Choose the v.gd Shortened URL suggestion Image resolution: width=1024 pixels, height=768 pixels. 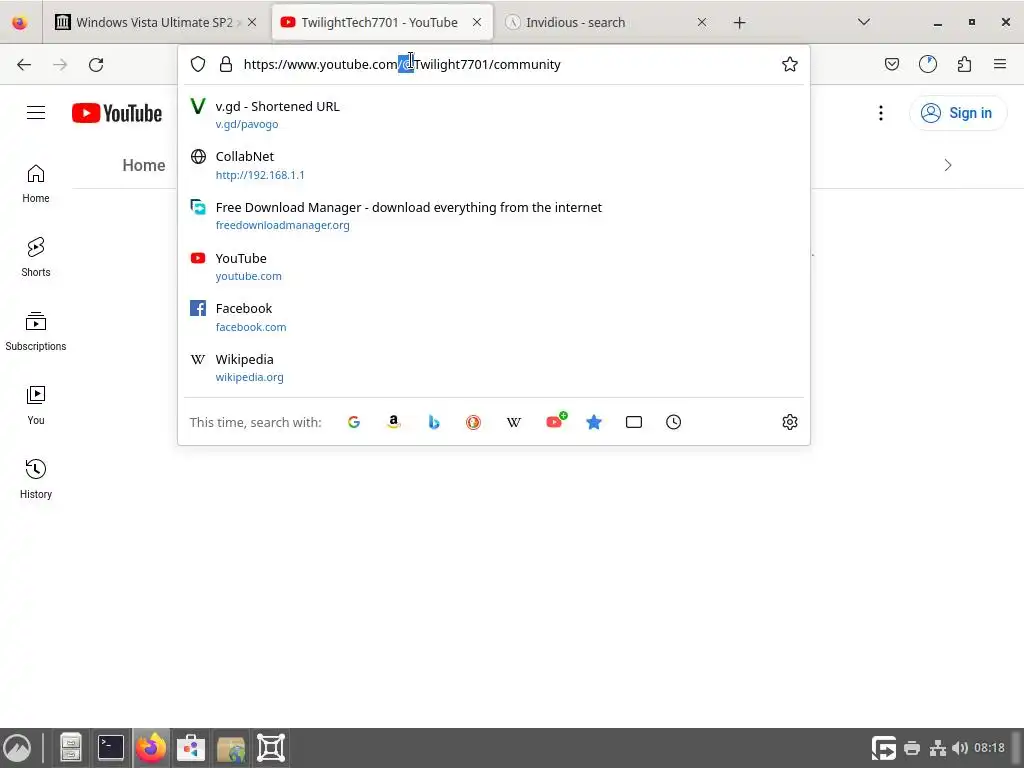(494, 114)
